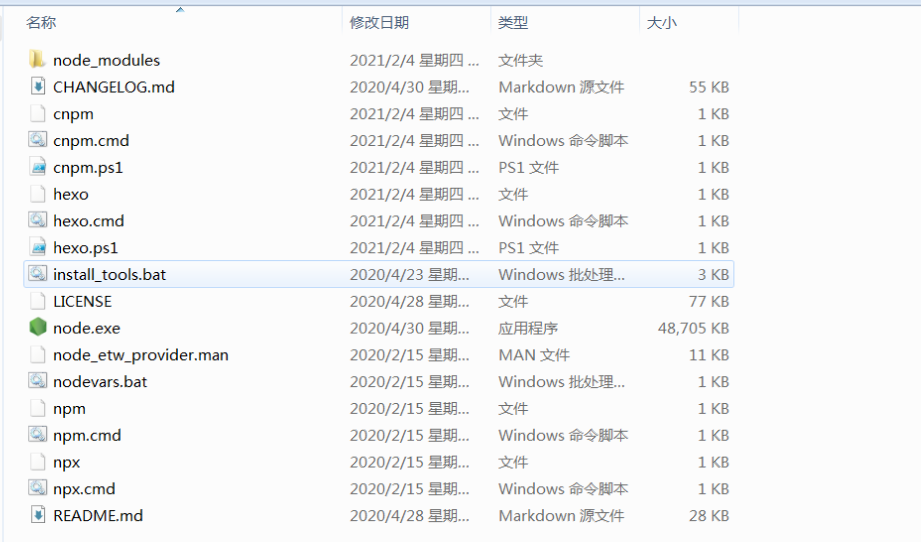Click the blank icon of cnpm file
Viewport: 921px width, 542px height.
point(38,113)
